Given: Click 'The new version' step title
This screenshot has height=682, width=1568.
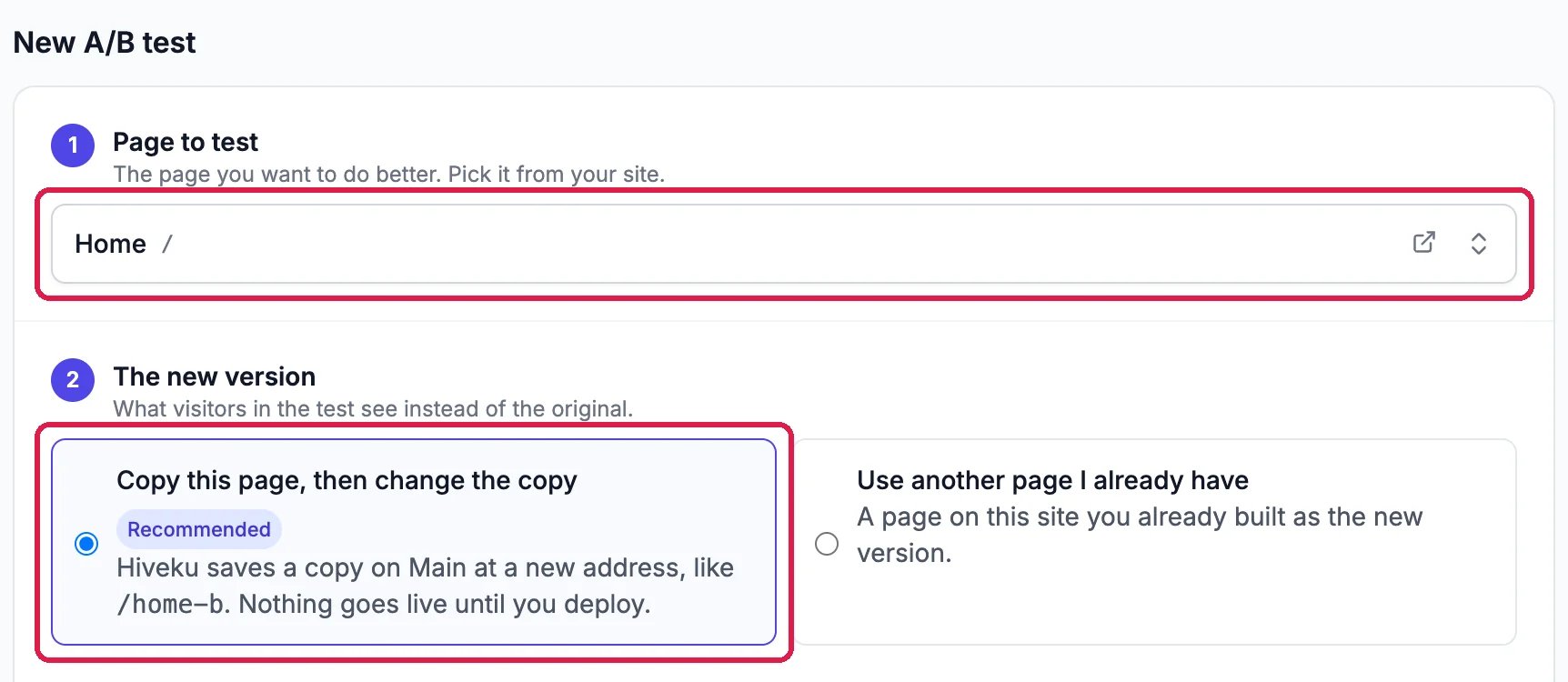Looking at the screenshot, I should tap(215, 376).
